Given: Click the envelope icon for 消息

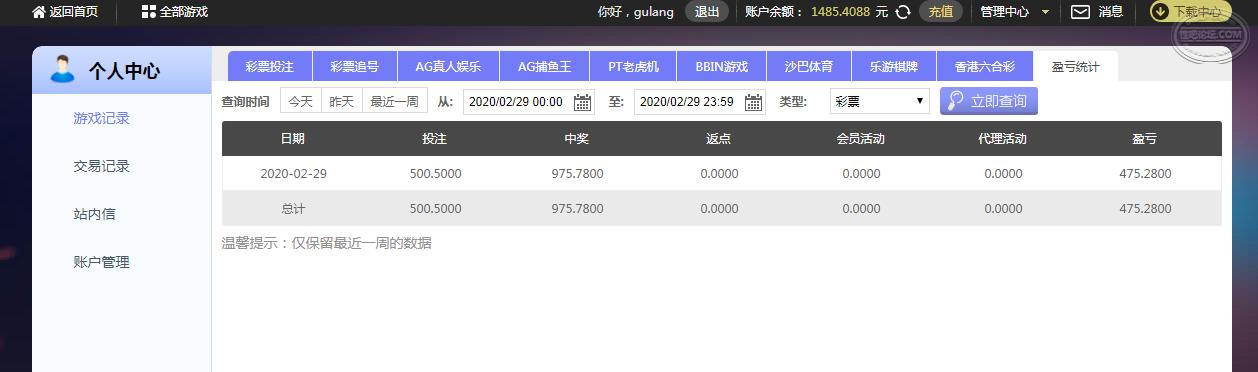Looking at the screenshot, I should point(1080,12).
